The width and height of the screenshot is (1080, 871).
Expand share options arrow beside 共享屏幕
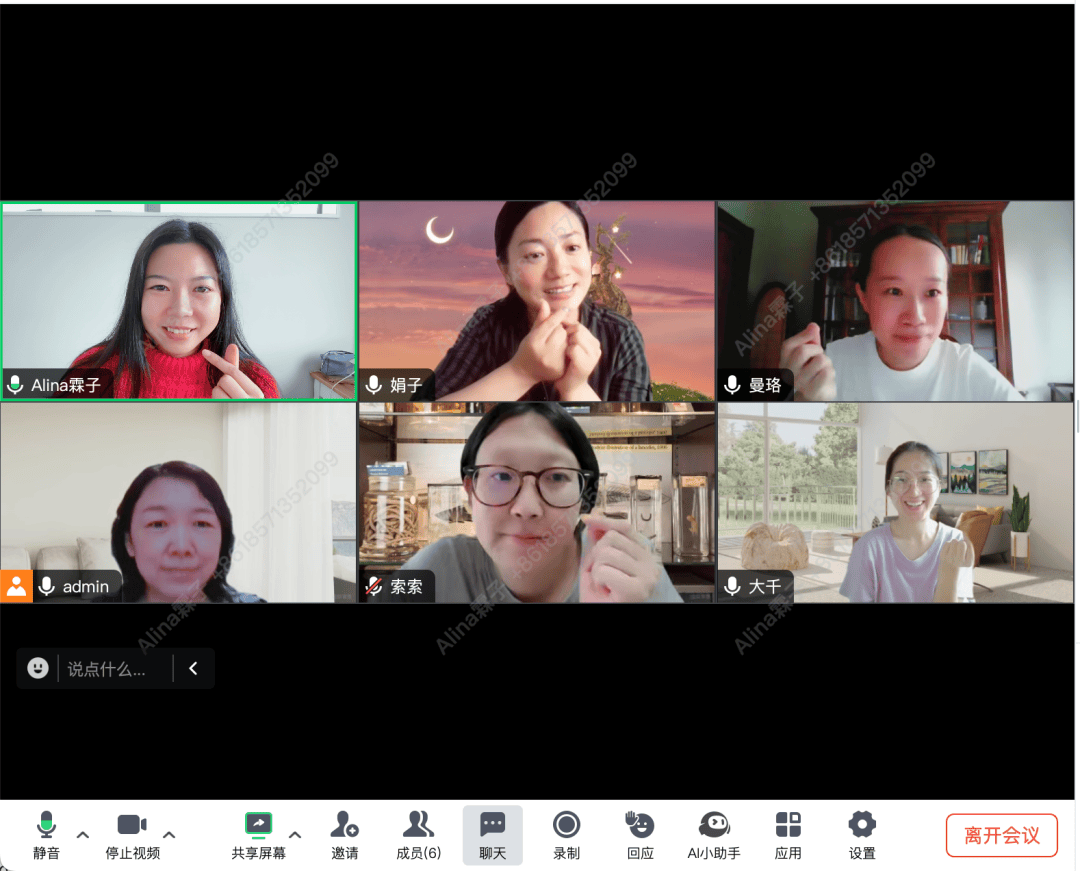[x=295, y=835]
